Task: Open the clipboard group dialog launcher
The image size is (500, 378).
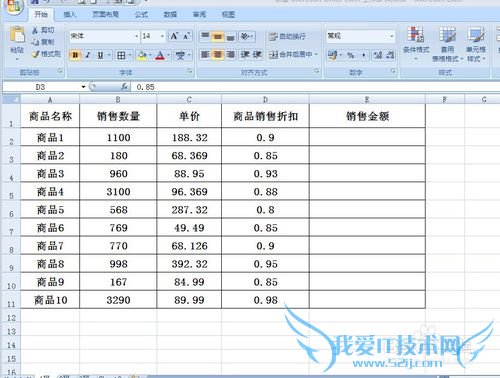Action: coord(60,71)
